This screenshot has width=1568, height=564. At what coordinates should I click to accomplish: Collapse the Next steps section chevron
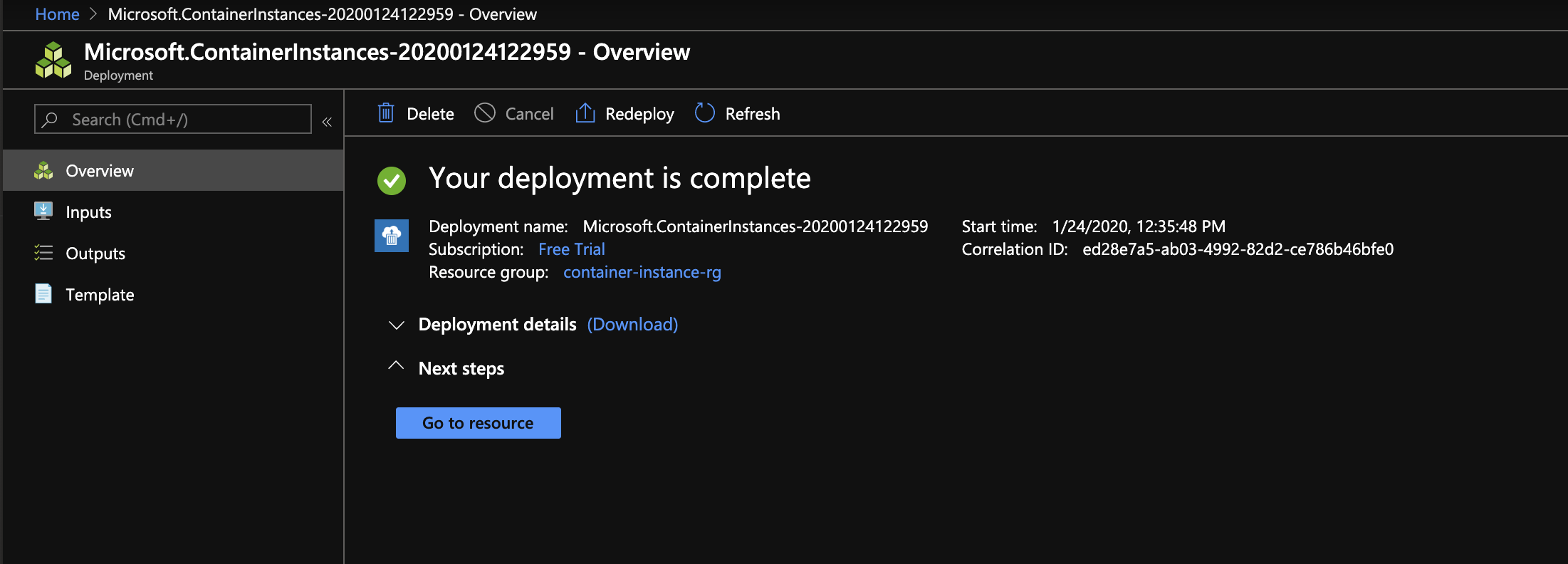coord(396,366)
